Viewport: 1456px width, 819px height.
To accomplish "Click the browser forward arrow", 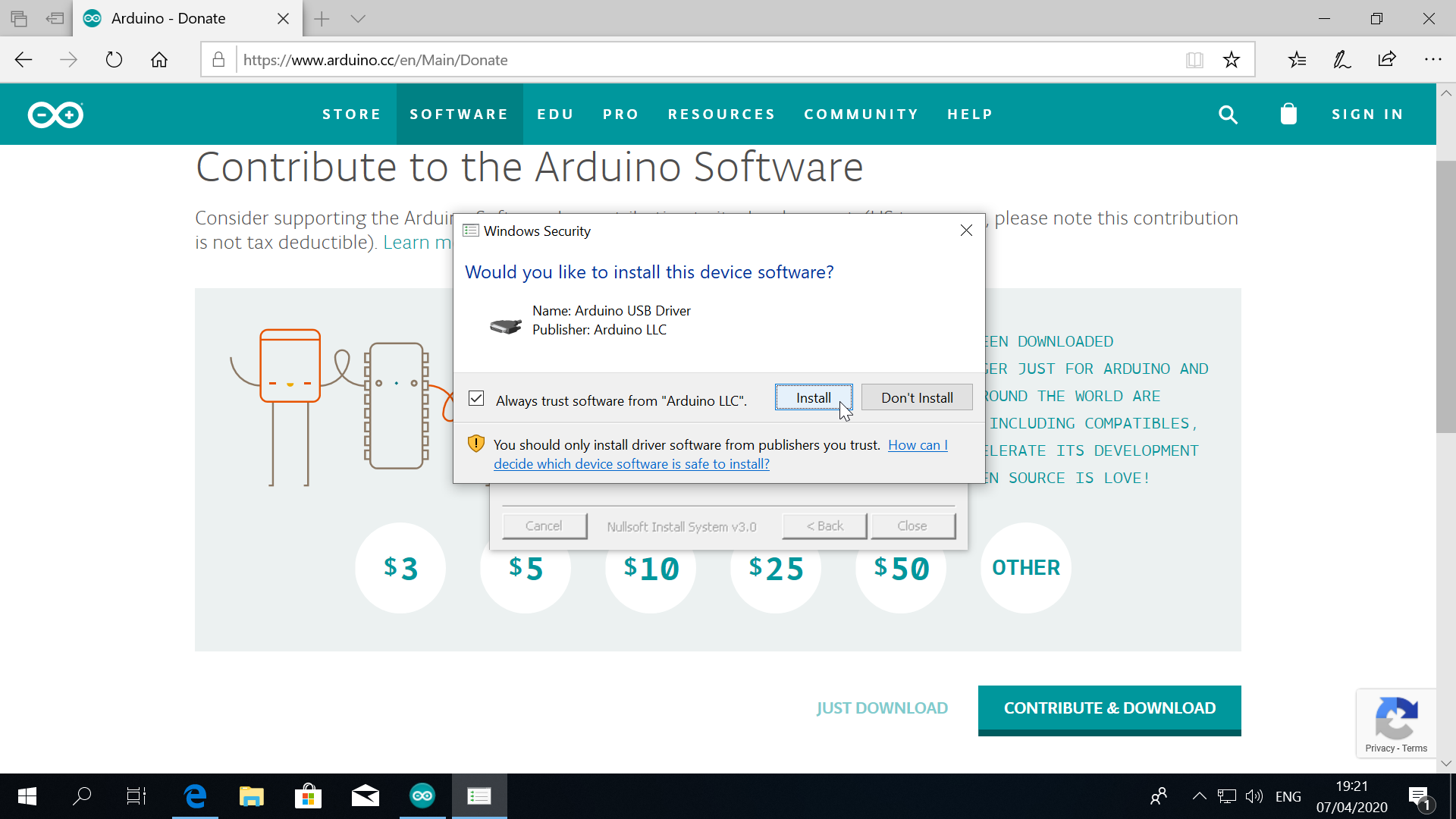I will 69,60.
